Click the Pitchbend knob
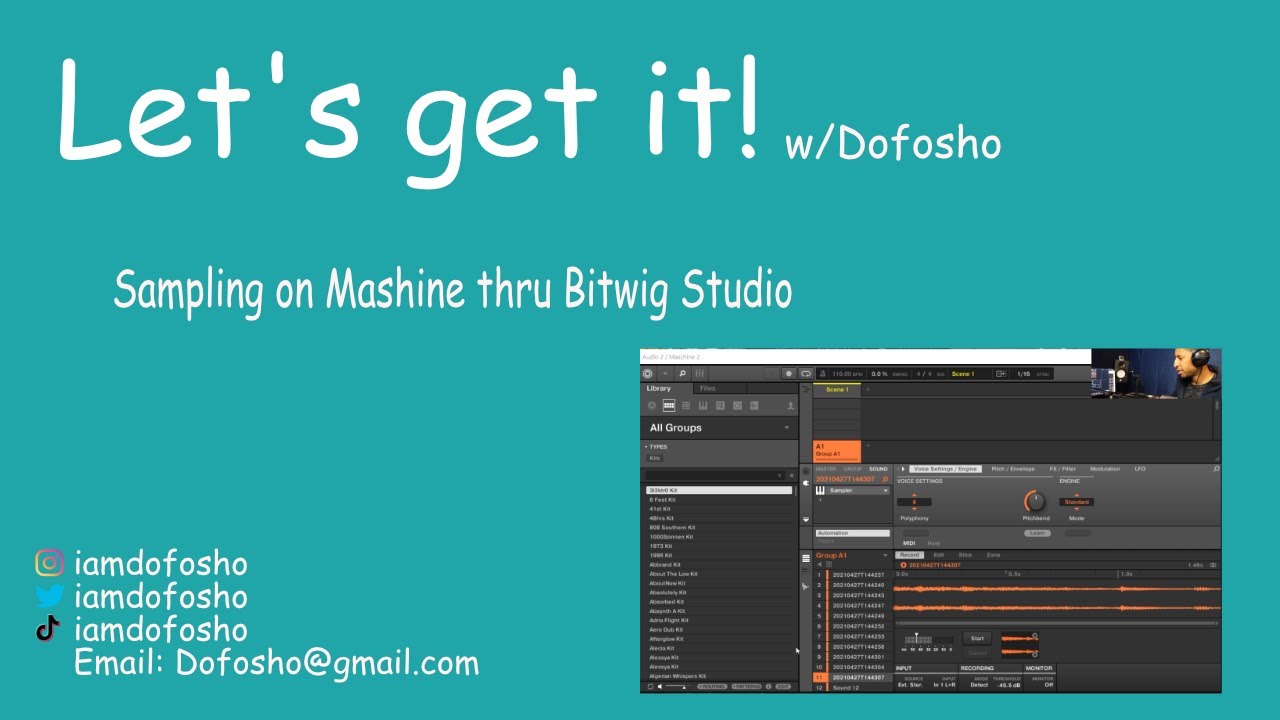The height and width of the screenshot is (720, 1280). pos(1035,501)
